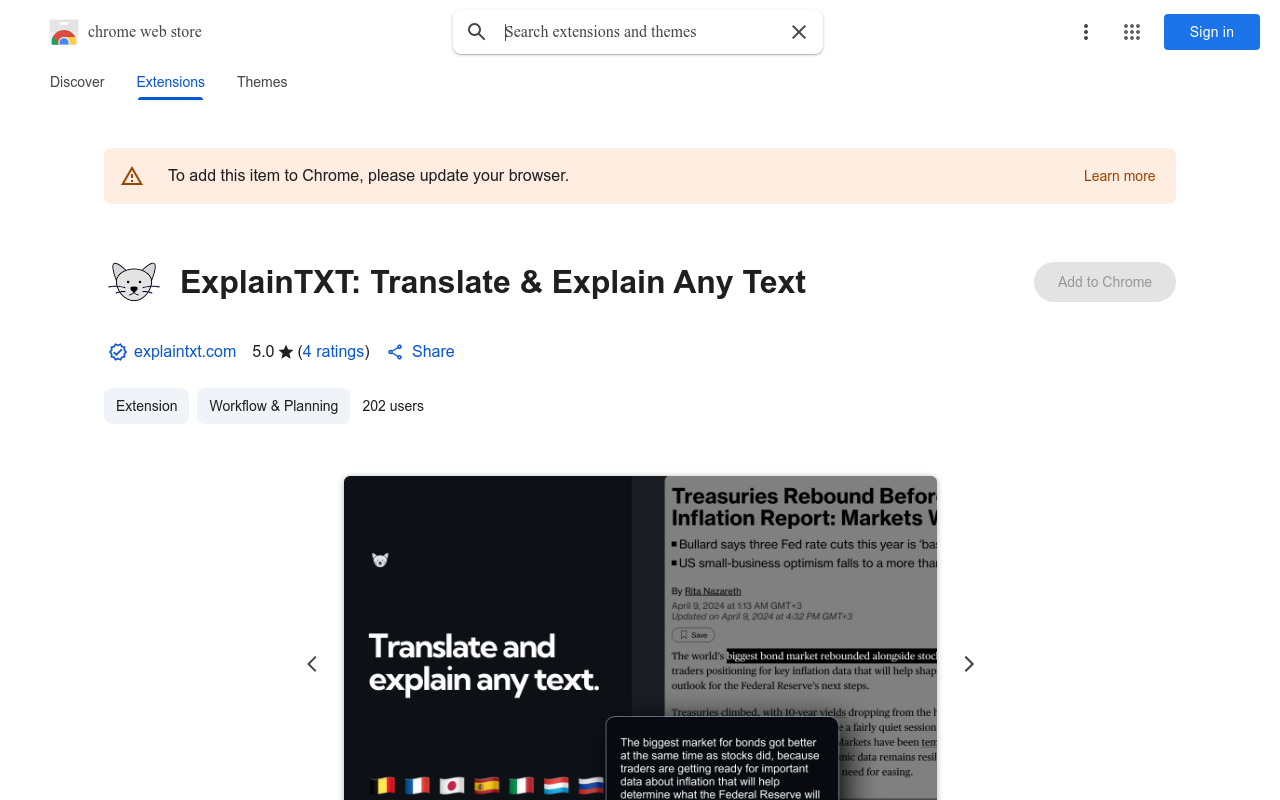
Task: Show previous screenshot with left arrow
Action: 312,664
